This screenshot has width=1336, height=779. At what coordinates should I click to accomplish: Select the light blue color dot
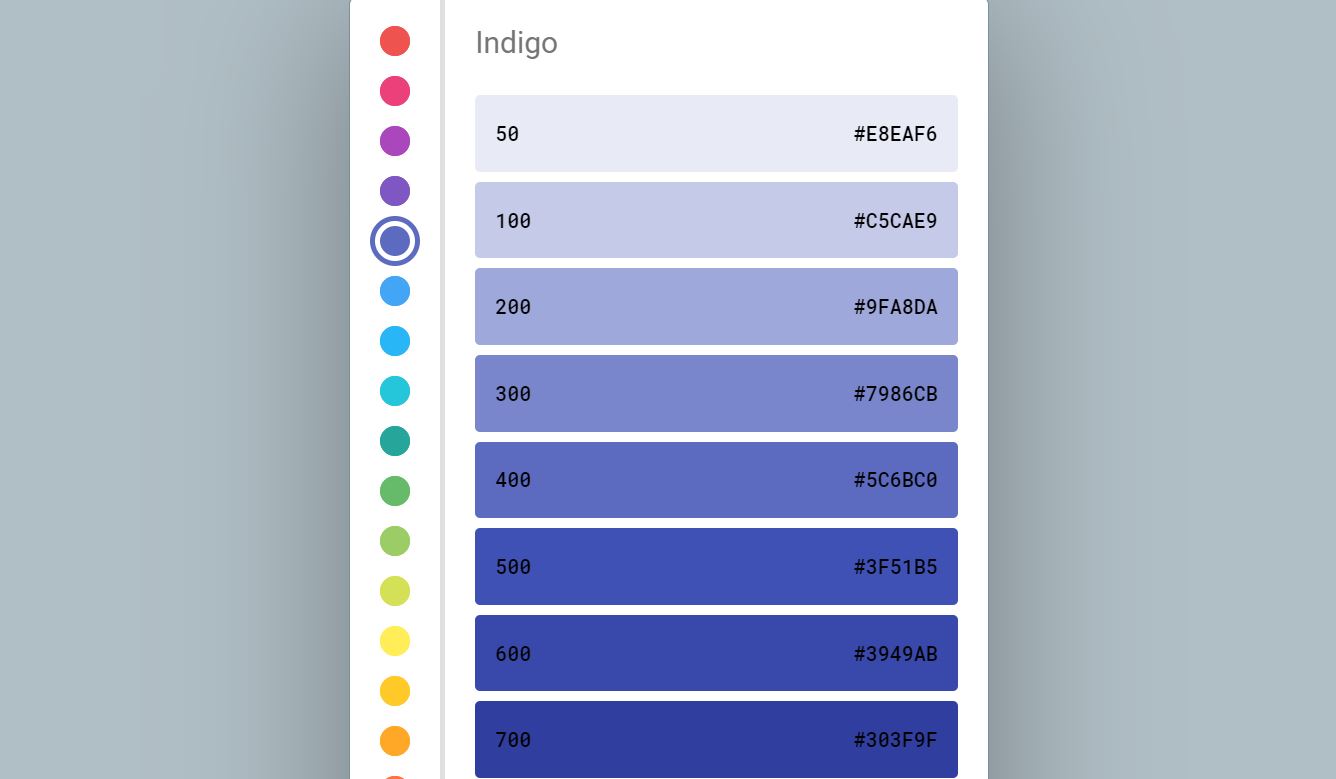click(x=395, y=341)
